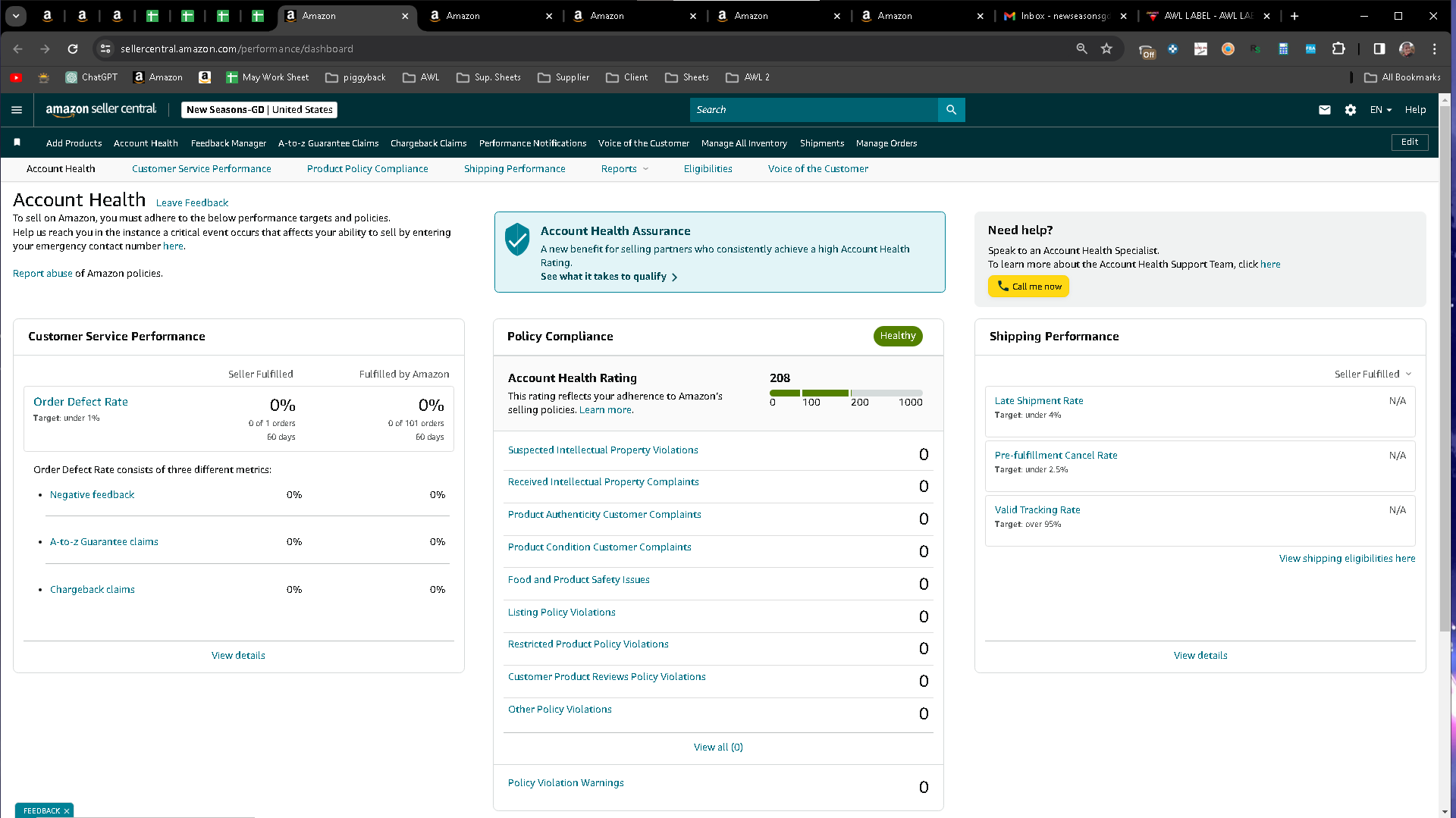Select the Customer Service Performance tab

[x=202, y=169]
